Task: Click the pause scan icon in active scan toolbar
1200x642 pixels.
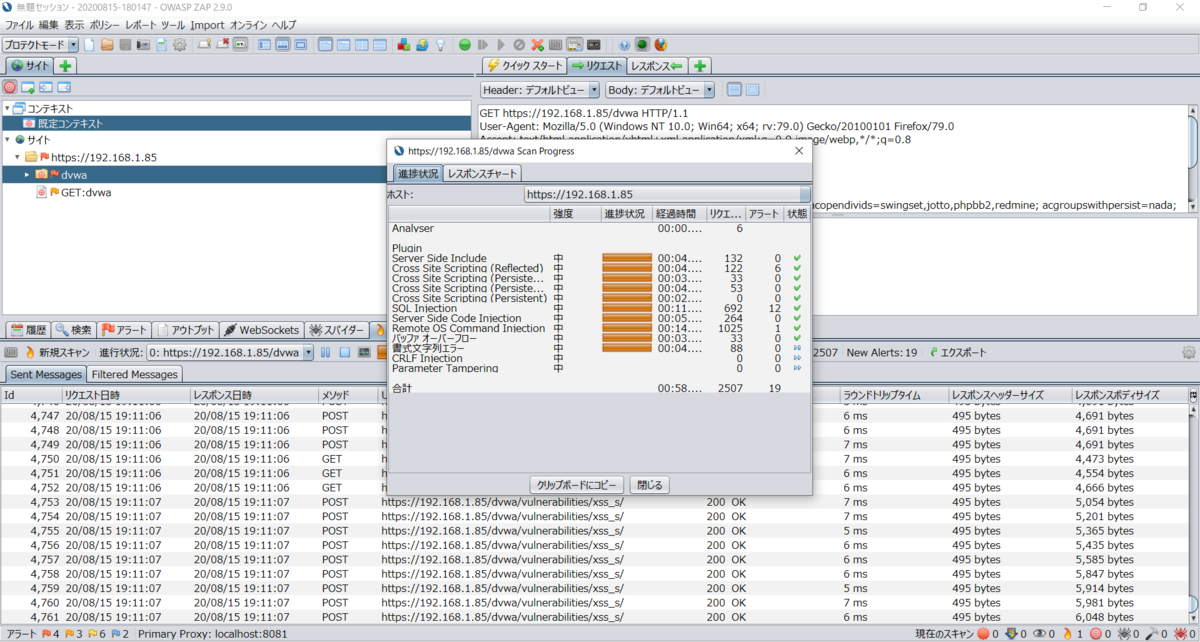Action: click(x=327, y=352)
